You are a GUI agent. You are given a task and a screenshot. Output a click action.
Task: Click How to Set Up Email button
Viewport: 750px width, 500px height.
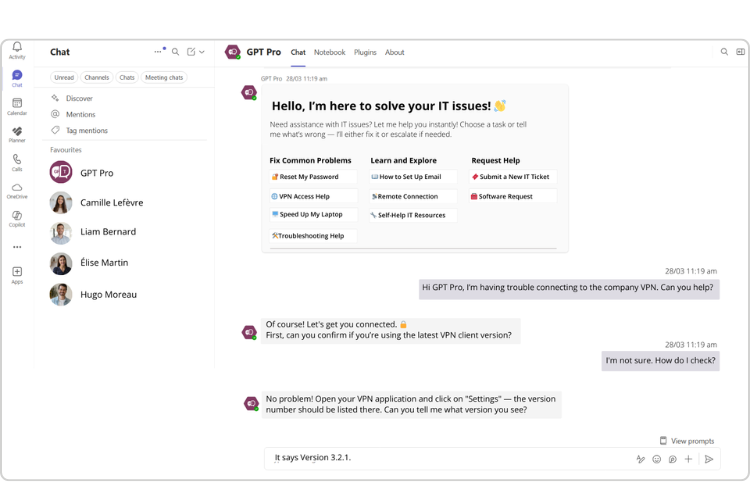[x=413, y=177]
